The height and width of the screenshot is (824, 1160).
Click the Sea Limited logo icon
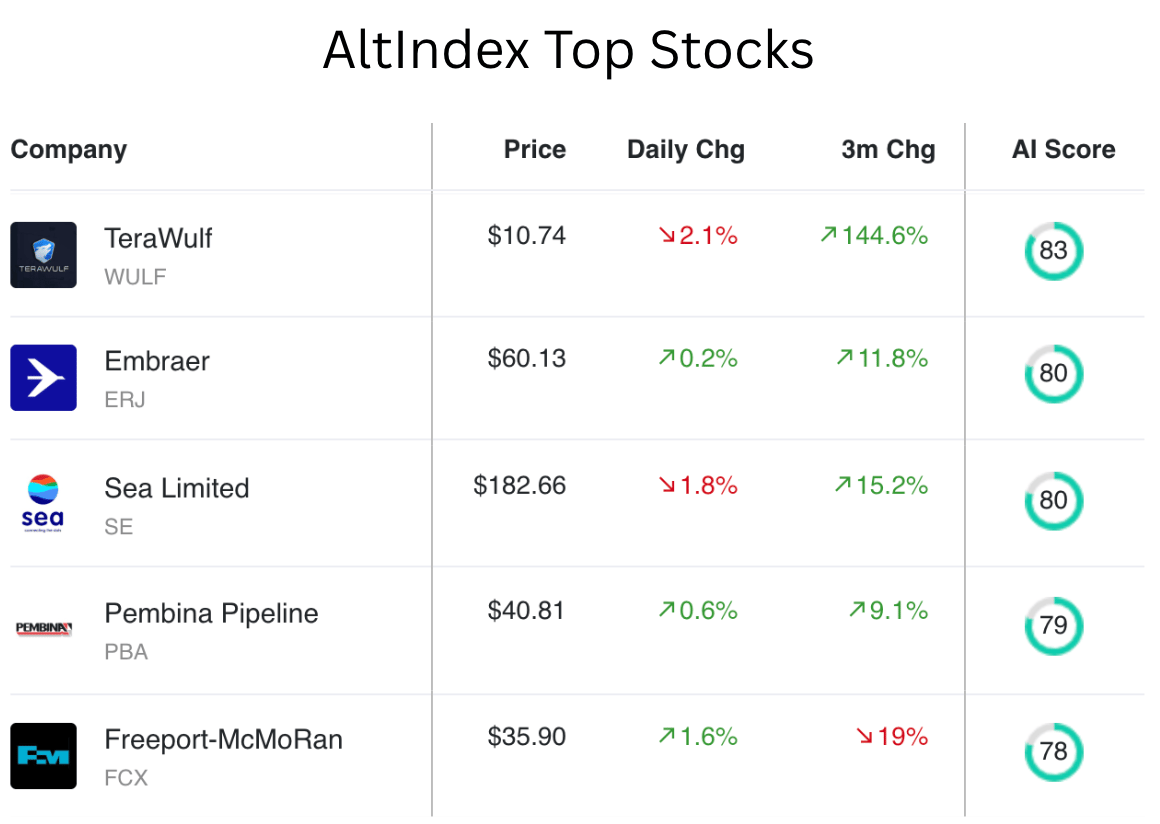tap(43, 503)
